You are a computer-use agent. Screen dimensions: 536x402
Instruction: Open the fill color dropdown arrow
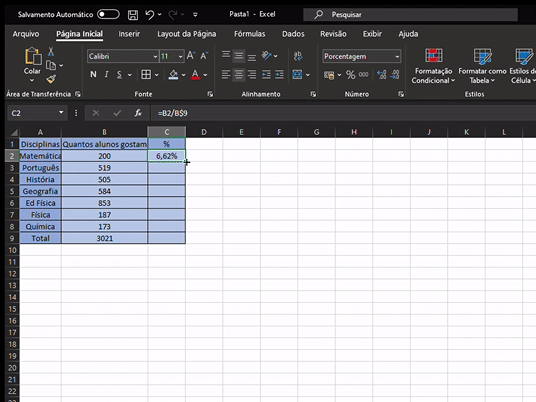(184, 75)
